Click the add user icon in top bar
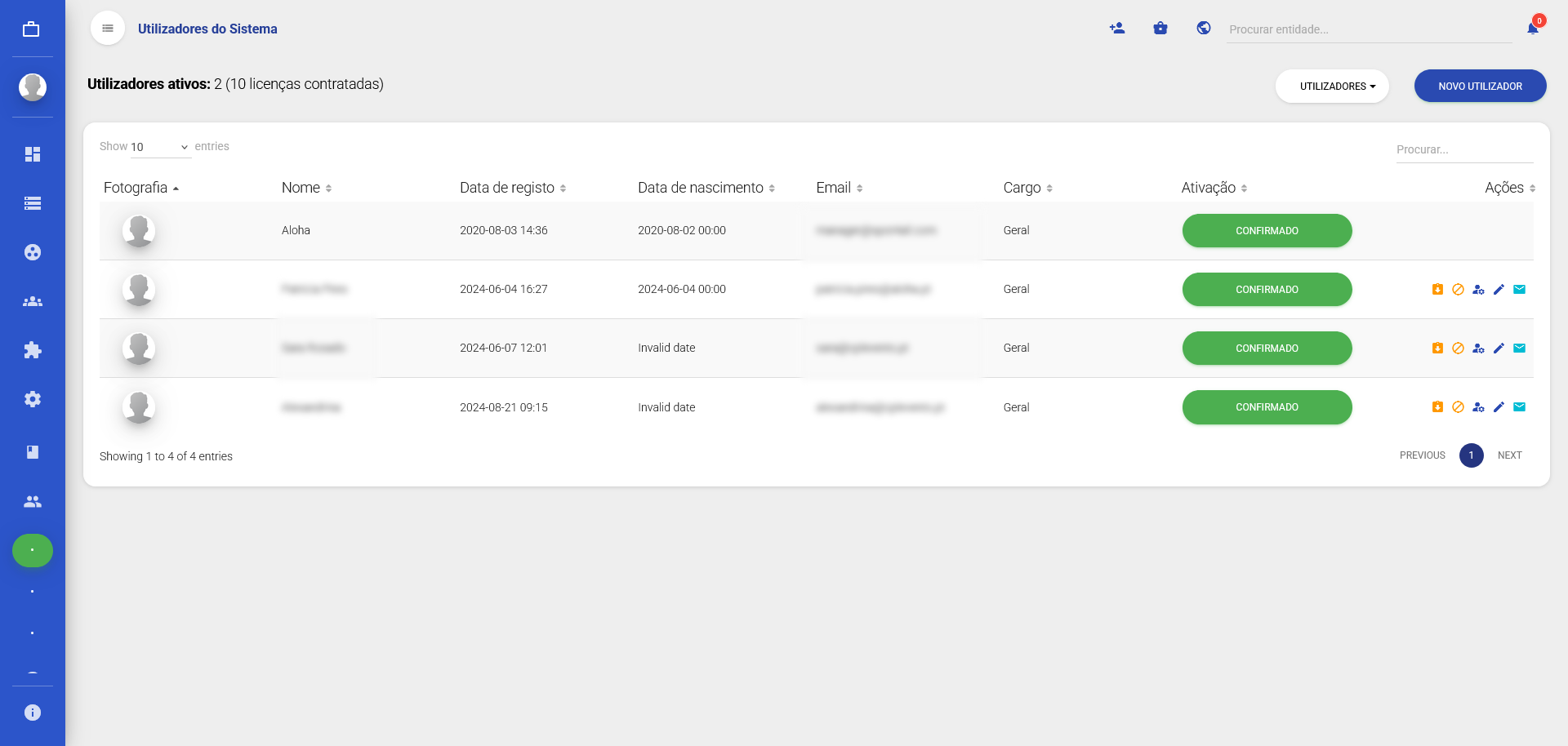 (x=1117, y=29)
